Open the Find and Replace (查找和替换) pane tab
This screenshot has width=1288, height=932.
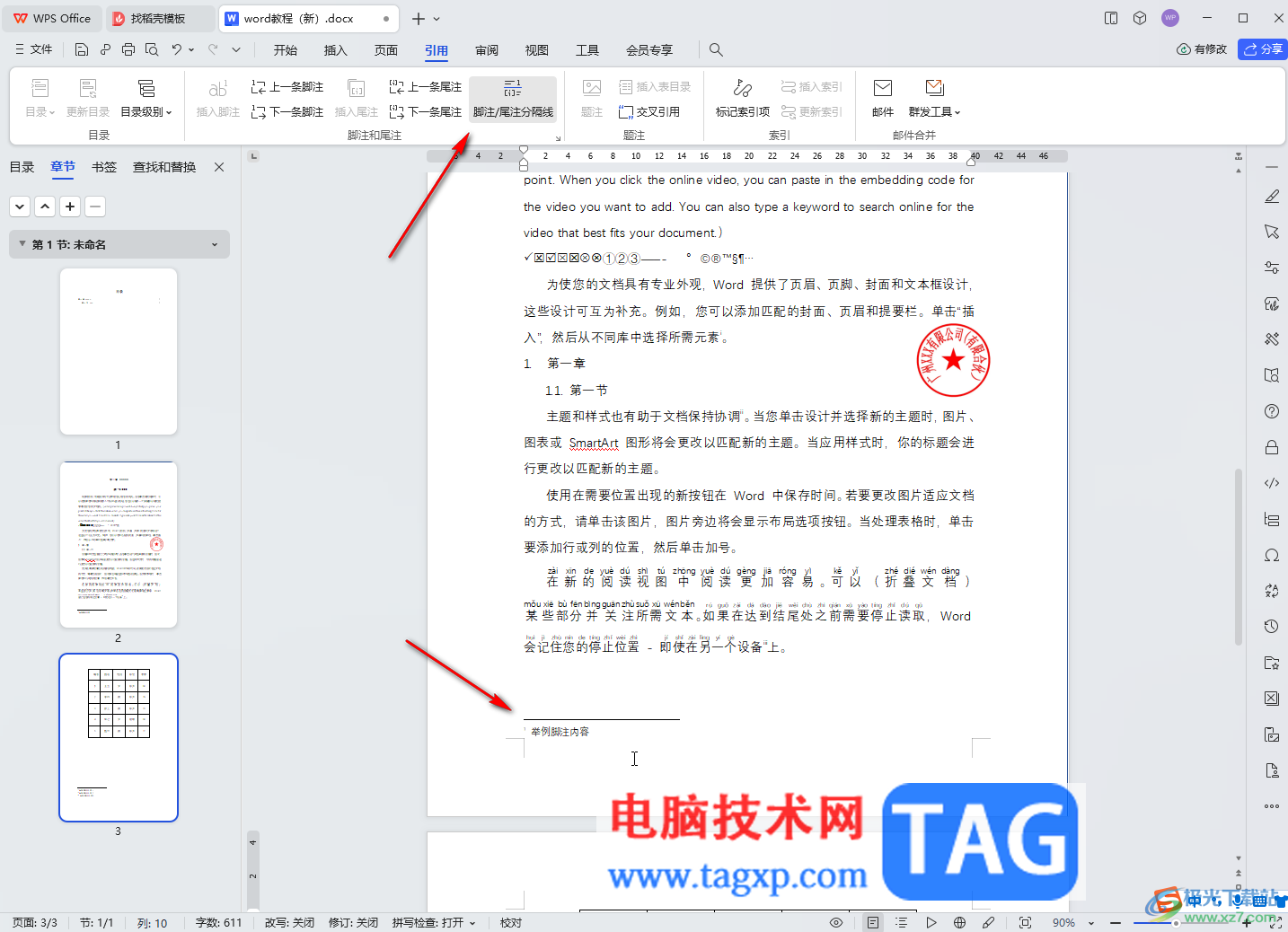(x=164, y=167)
